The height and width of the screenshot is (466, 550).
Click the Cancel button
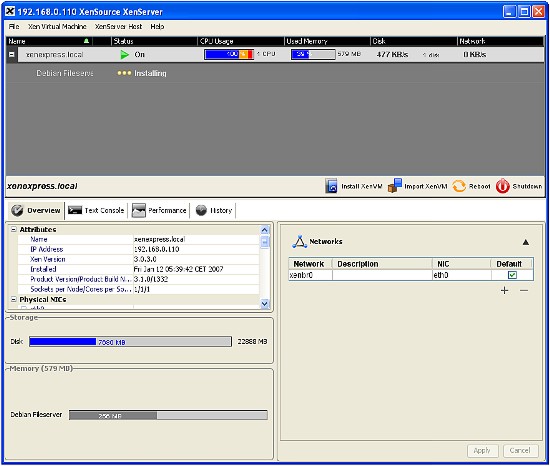(520, 451)
